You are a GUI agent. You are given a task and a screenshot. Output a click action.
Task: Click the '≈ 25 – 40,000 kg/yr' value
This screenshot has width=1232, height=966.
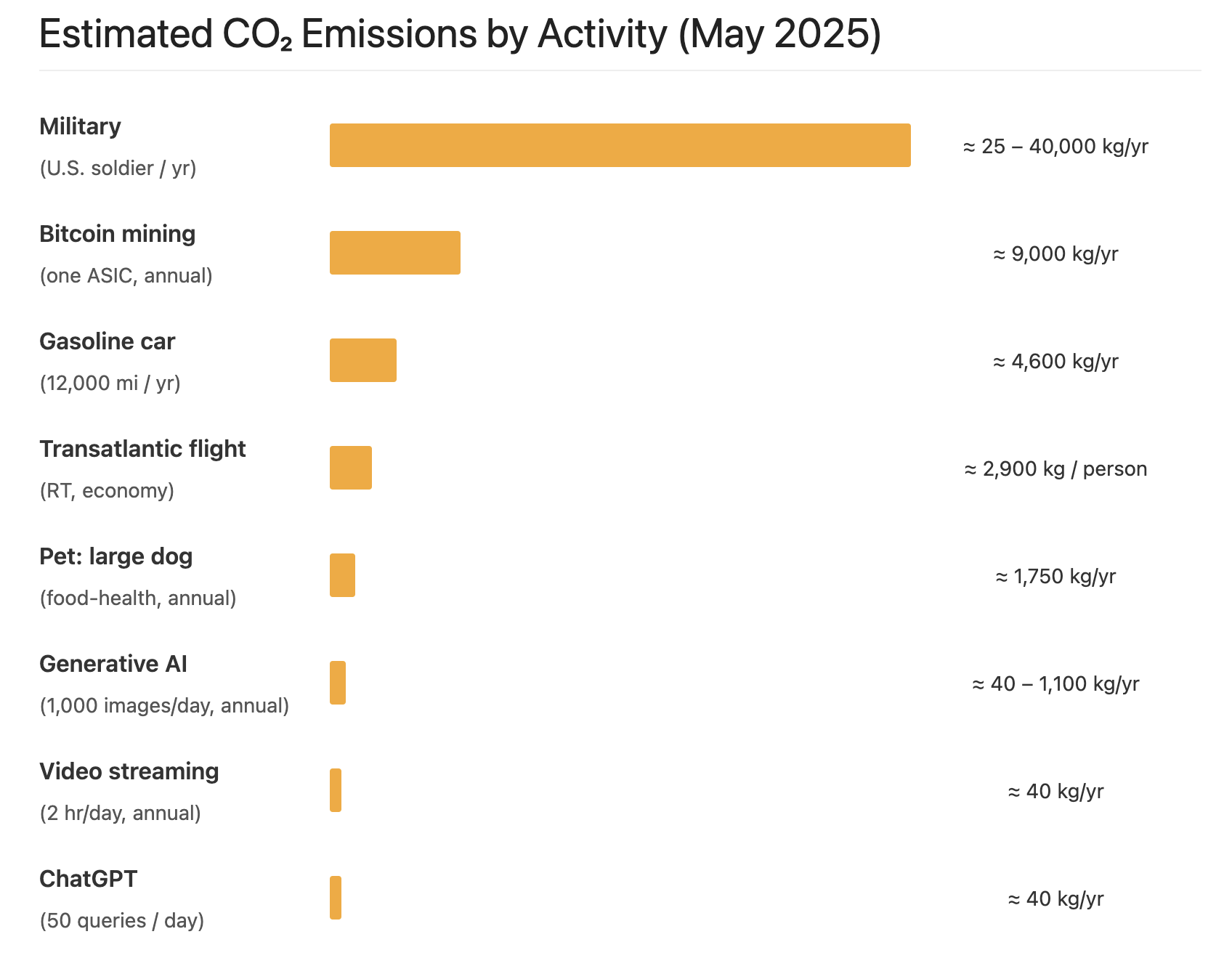pyautogui.click(x=1055, y=147)
